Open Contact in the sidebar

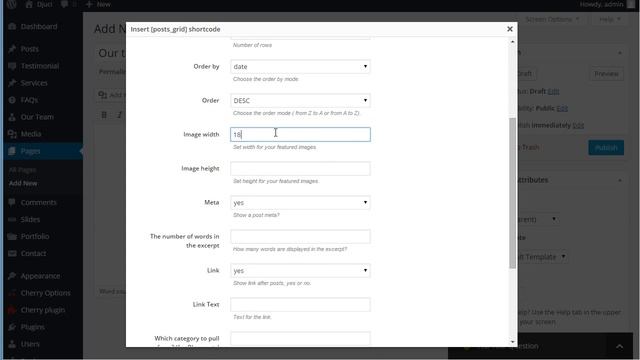coord(33,253)
